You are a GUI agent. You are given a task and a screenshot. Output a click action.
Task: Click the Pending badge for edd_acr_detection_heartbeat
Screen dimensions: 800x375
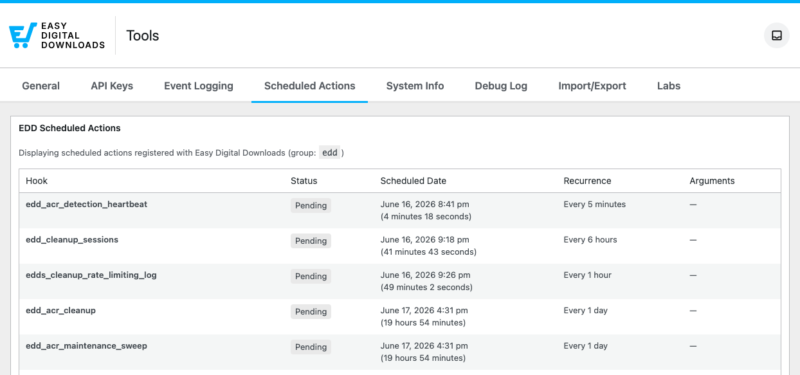pyautogui.click(x=311, y=206)
